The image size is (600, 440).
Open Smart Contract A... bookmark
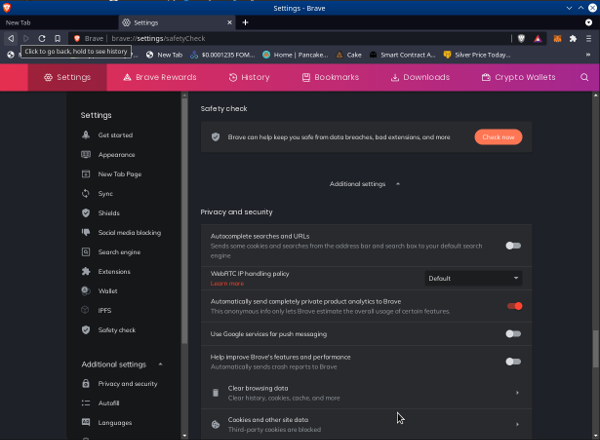[x=403, y=55]
